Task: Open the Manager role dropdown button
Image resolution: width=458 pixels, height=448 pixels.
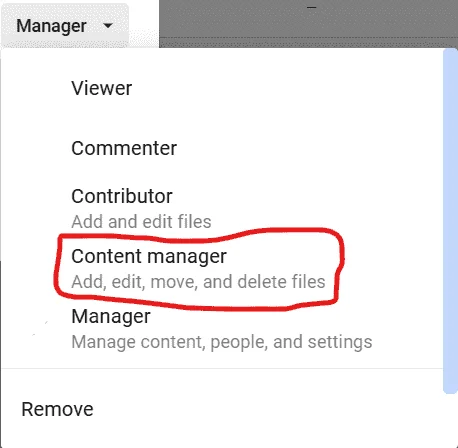Action: tap(65, 26)
